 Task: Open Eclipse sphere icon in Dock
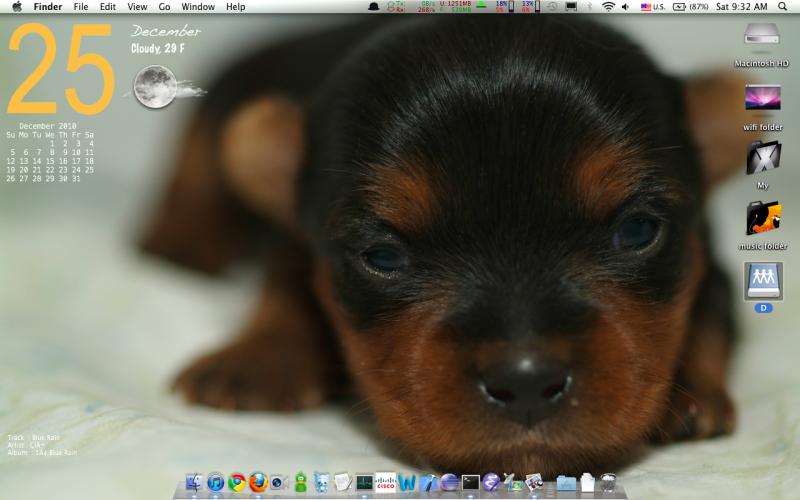(449, 482)
